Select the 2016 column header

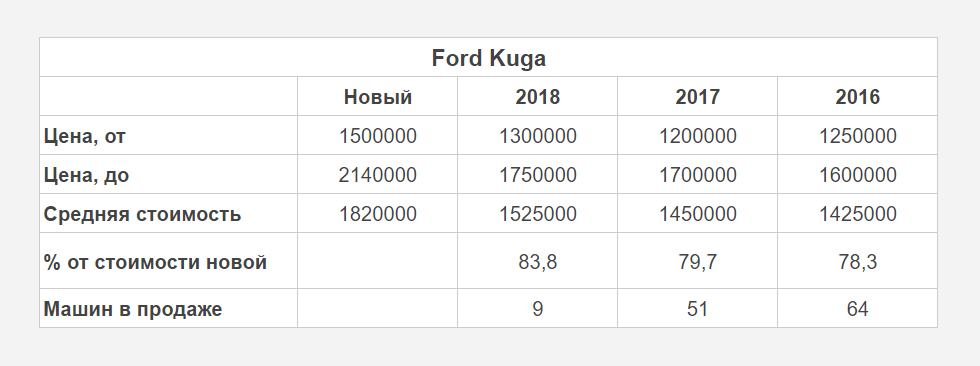(x=858, y=97)
